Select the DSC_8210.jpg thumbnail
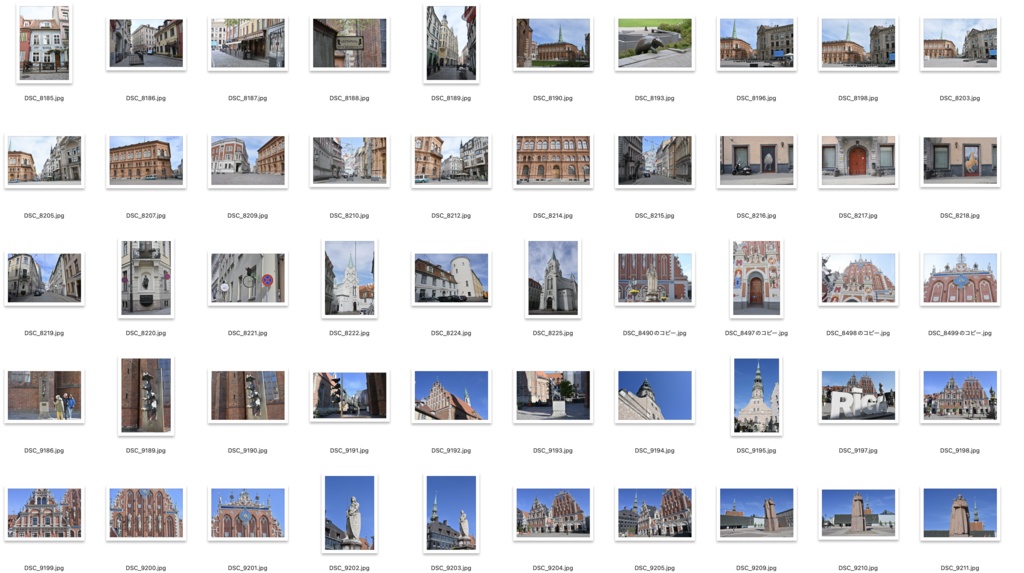This screenshot has height=573, width=1024. [350, 160]
